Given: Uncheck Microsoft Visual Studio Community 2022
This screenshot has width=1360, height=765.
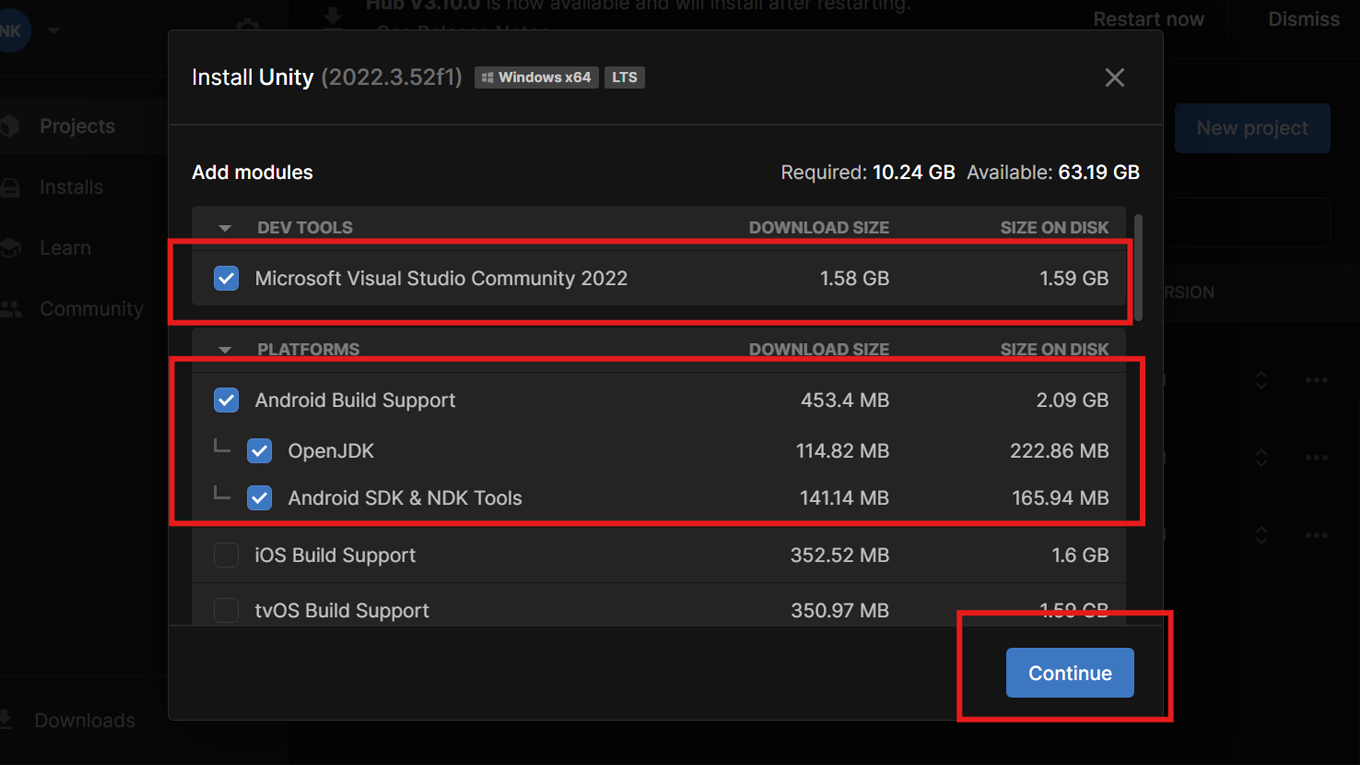Looking at the screenshot, I should [x=226, y=278].
